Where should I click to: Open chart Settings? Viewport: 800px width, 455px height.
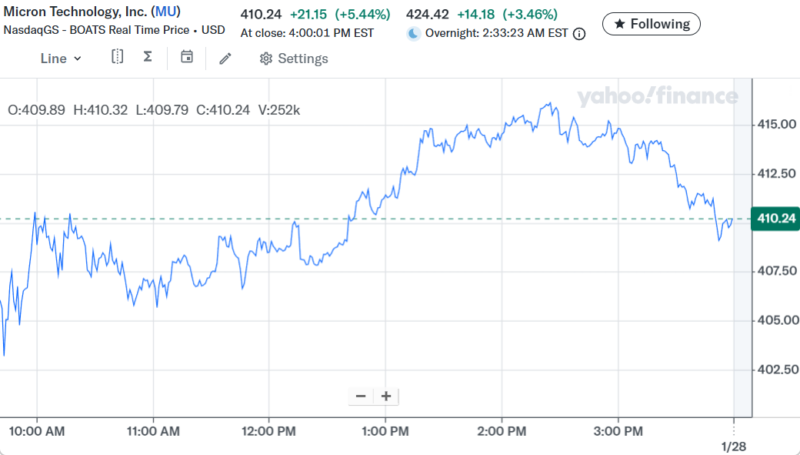point(293,58)
